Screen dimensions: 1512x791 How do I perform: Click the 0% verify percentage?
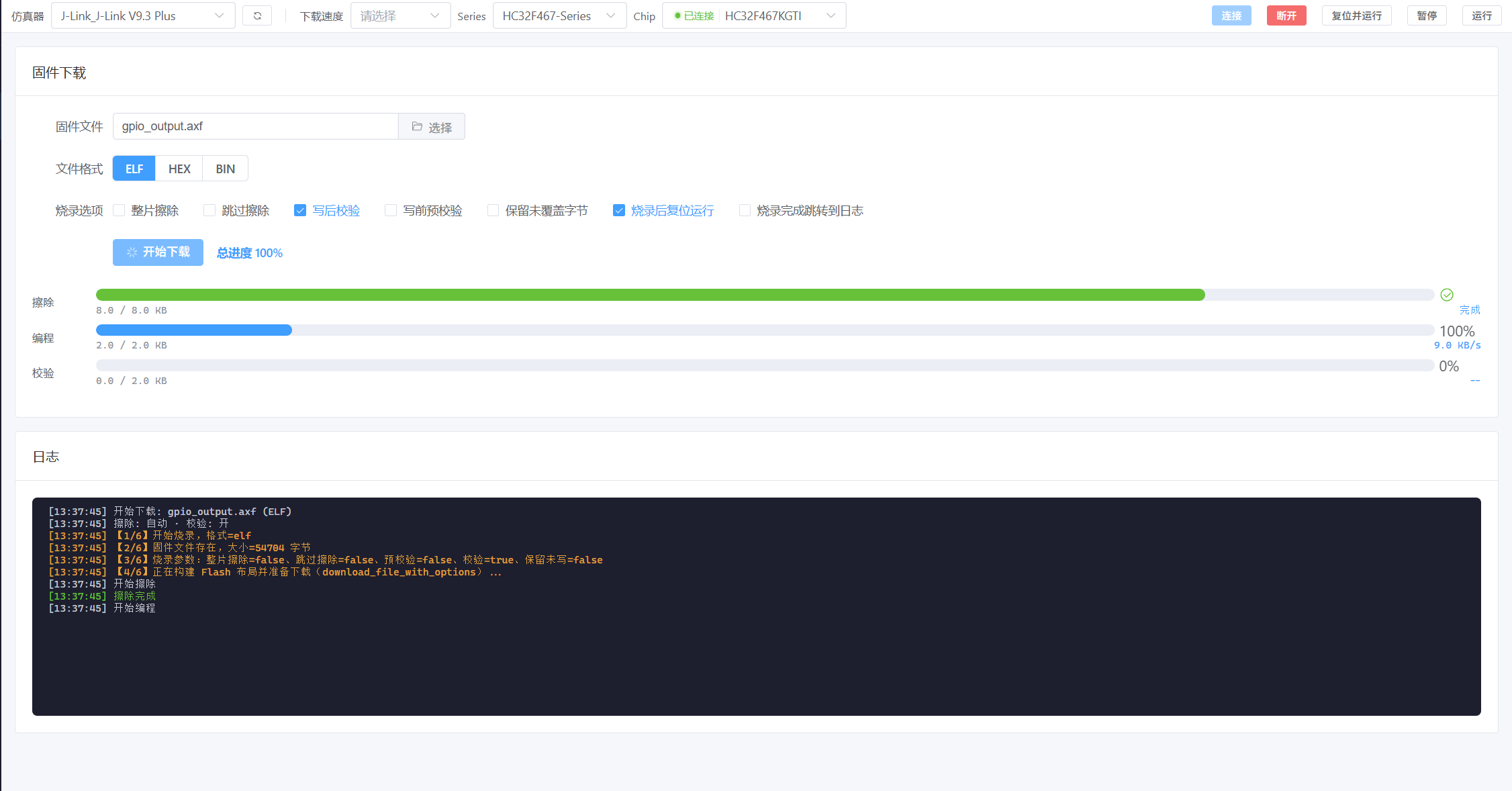click(x=1449, y=366)
